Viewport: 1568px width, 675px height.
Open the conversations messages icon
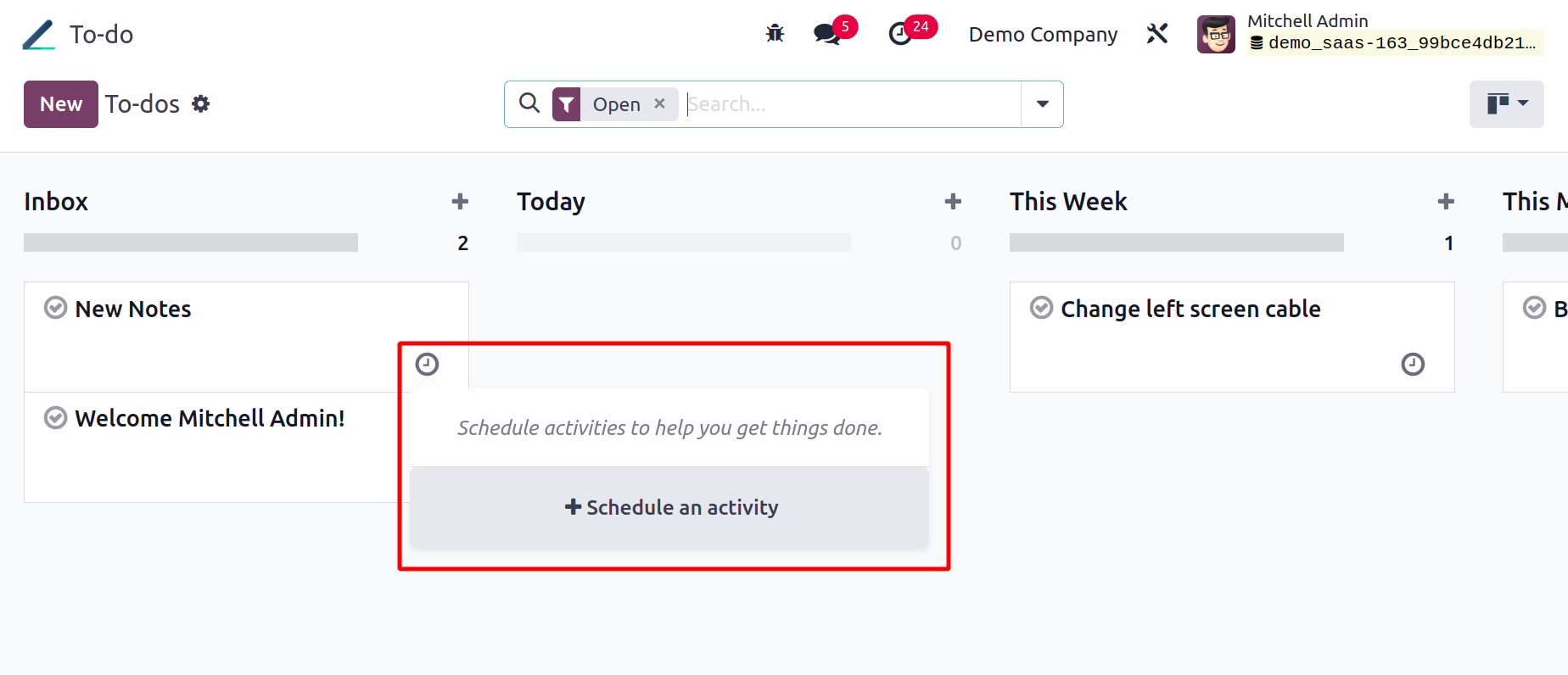tap(827, 34)
